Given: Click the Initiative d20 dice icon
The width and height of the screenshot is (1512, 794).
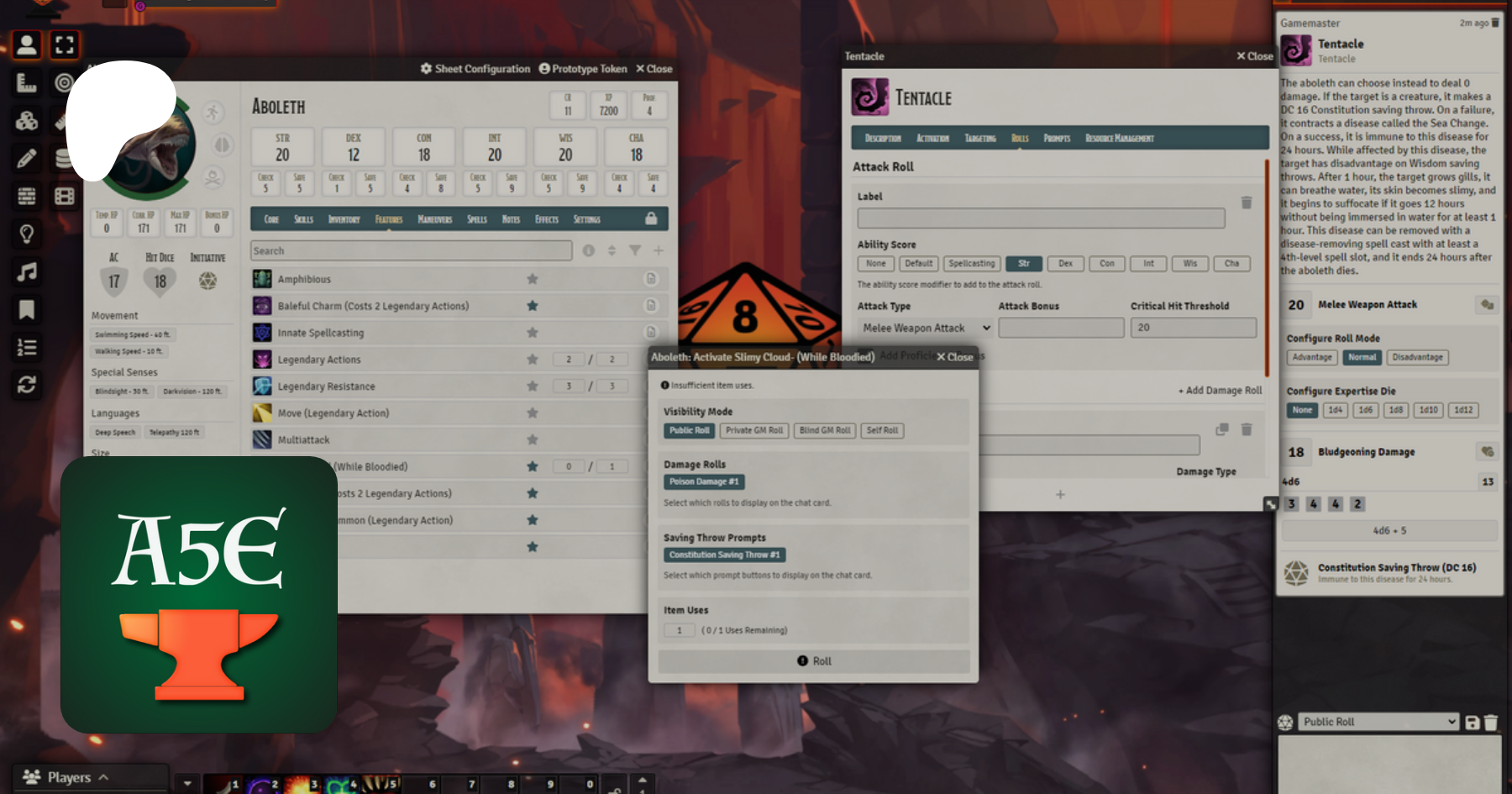Looking at the screenshot, I should 207,281.
